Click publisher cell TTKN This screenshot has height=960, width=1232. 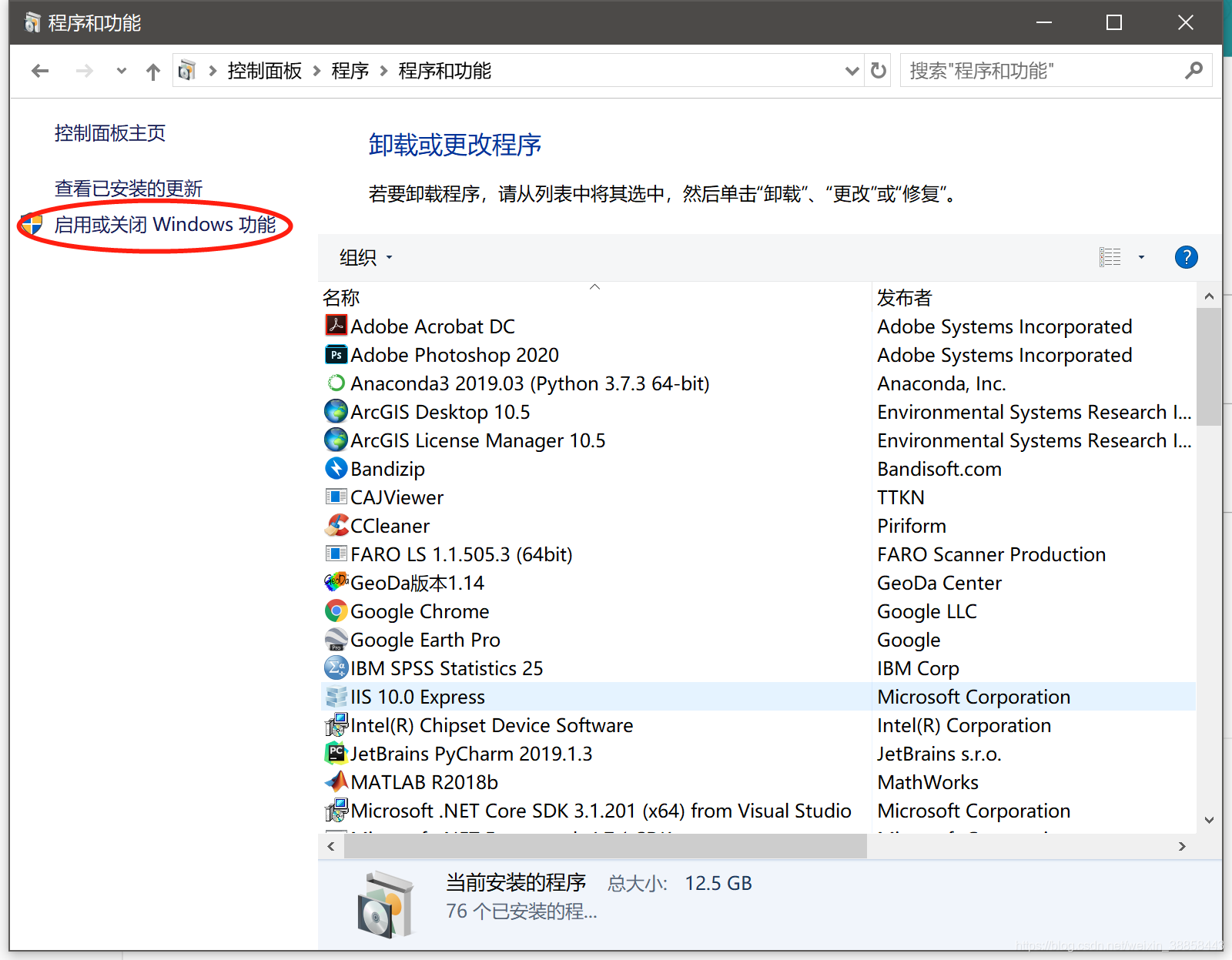[x=901, y=497]
